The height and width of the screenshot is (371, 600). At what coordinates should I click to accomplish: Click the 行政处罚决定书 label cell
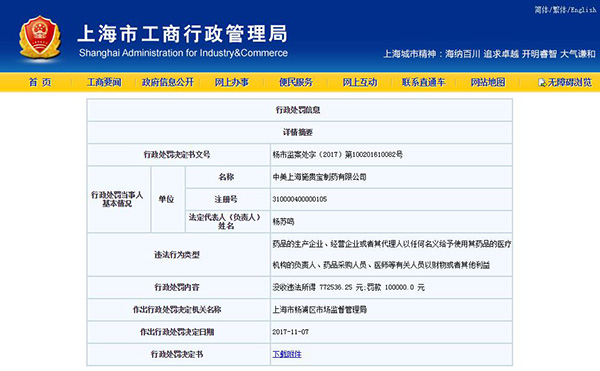[178, 354]
